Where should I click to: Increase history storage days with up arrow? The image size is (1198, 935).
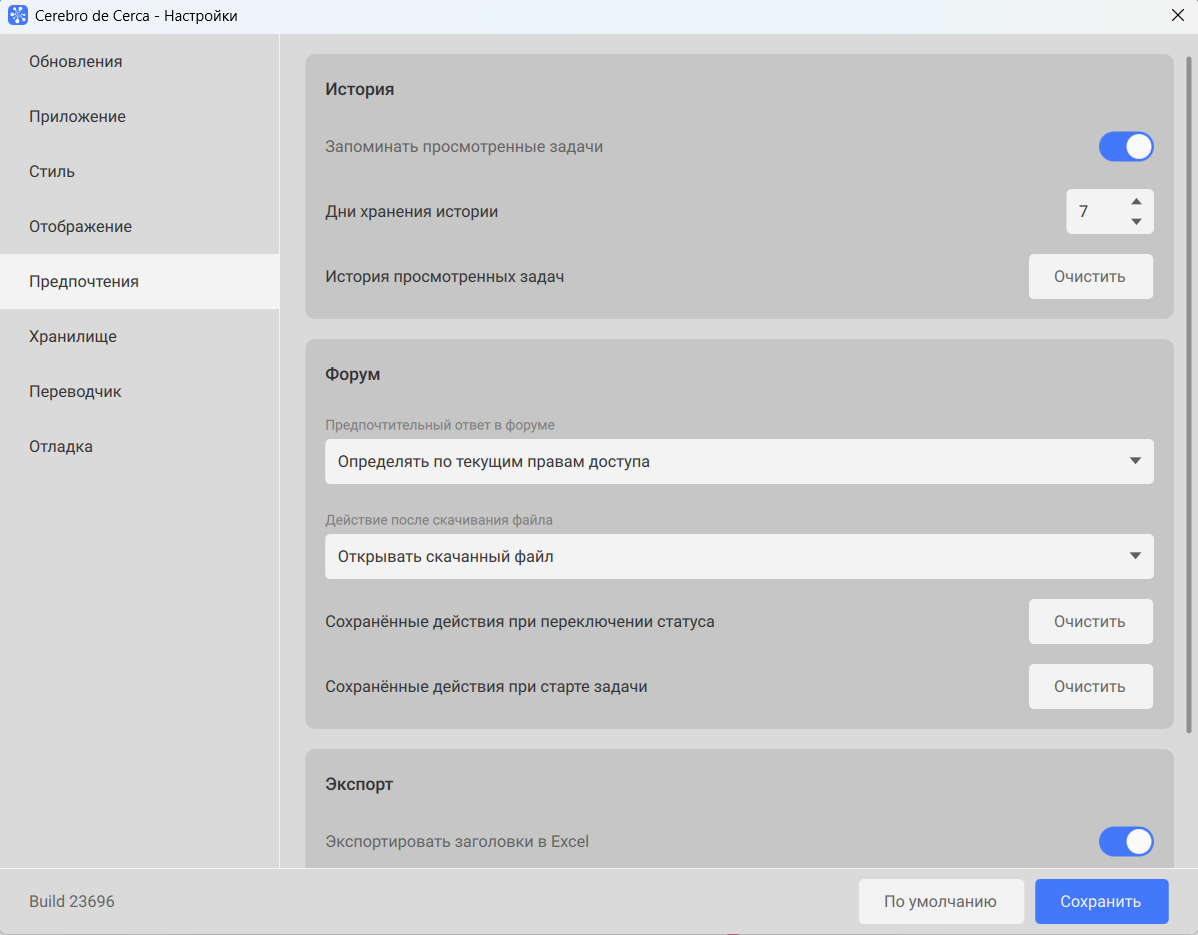tap(1136, 201)
